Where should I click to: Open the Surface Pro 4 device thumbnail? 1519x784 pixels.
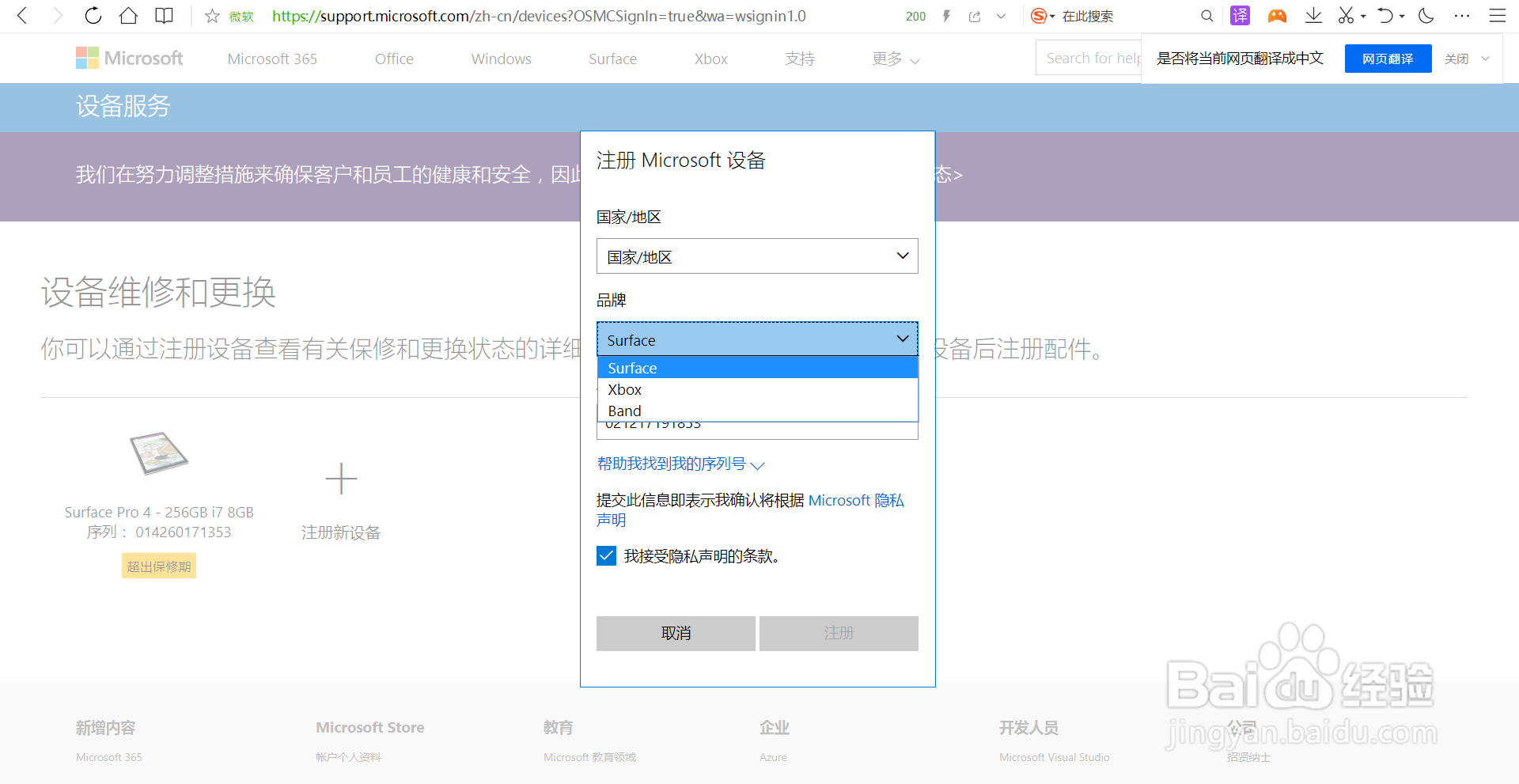(159, 453)
